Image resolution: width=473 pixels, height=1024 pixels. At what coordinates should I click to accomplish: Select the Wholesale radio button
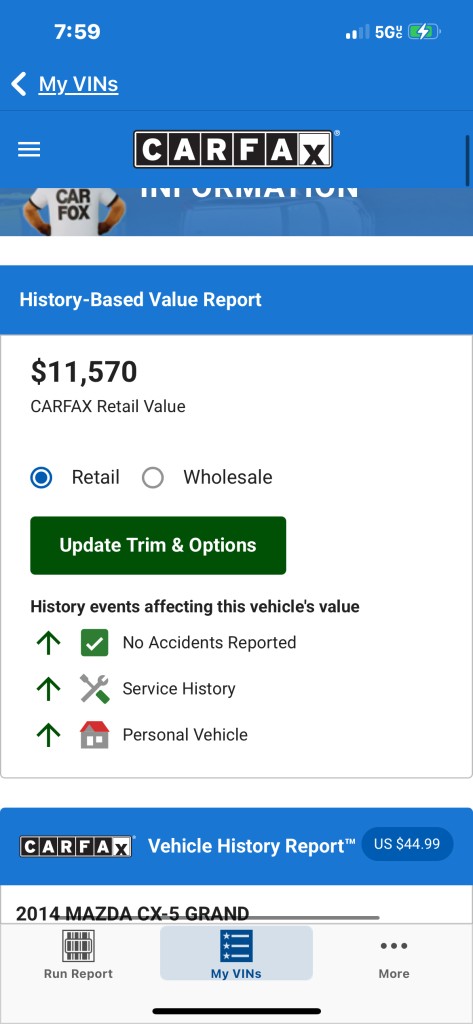153,477
